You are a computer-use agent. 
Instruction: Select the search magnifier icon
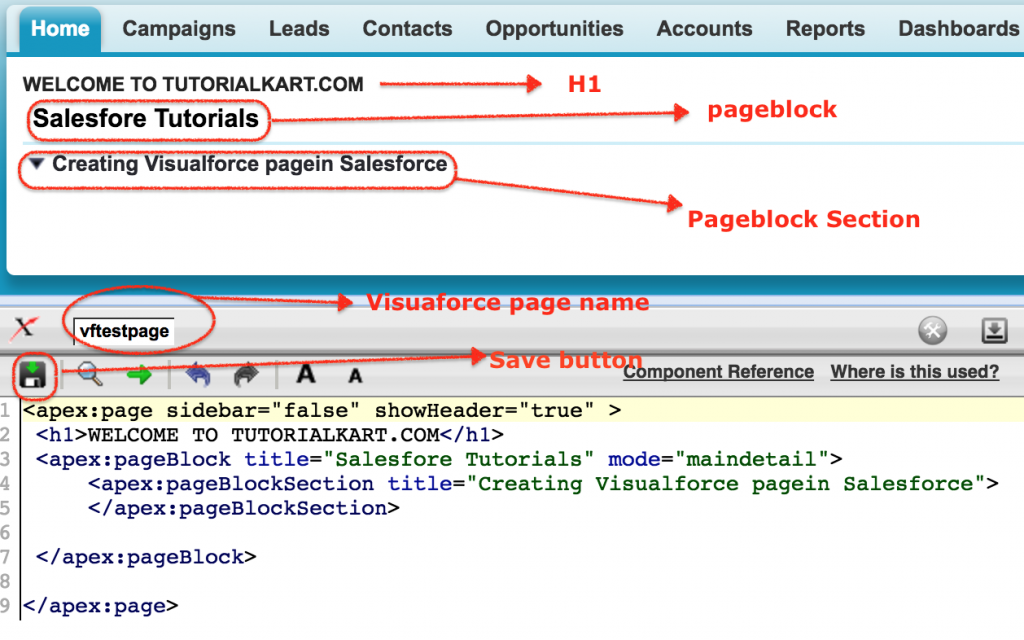(88, 374)
